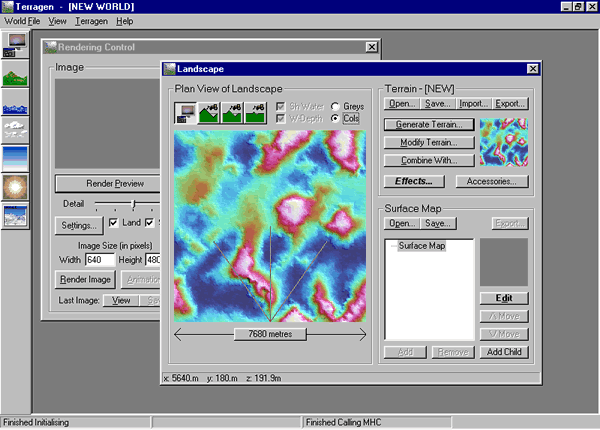Click Surface Map Open... button
The image size is (600, 430).
coord(402,223)
